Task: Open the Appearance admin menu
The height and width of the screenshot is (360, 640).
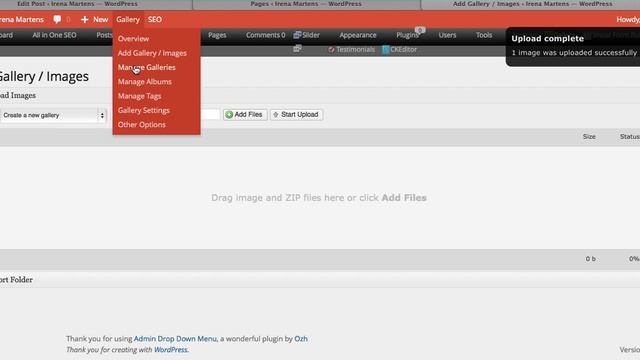Action: [x=358, y=35]
